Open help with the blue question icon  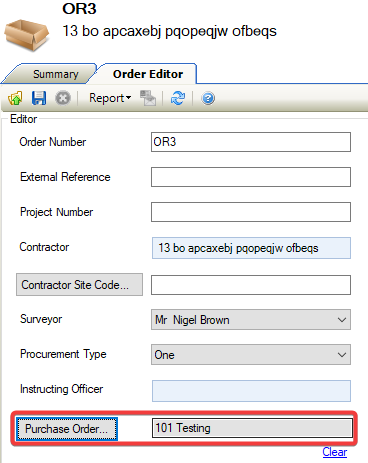pos(208,99)
